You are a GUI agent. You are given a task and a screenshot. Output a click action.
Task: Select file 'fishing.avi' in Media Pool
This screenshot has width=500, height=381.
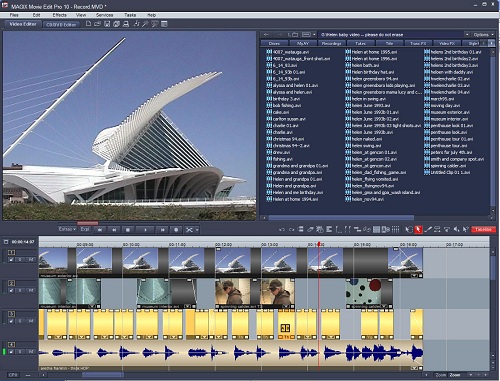click(283, 159)
